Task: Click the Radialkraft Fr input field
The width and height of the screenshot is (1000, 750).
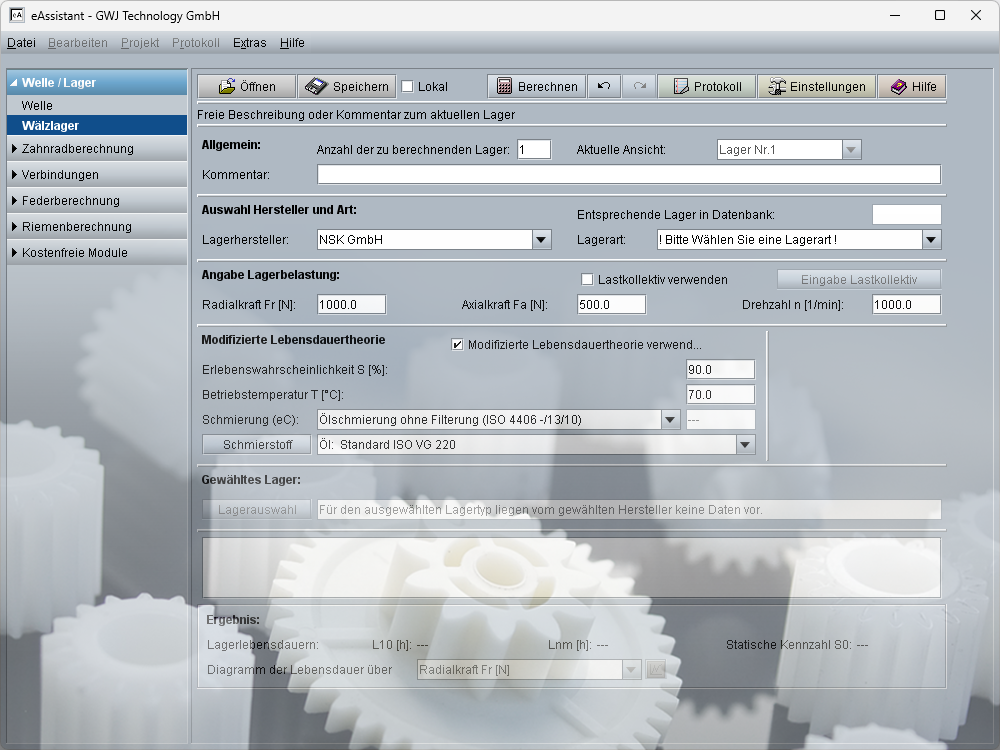Action: 351,305
